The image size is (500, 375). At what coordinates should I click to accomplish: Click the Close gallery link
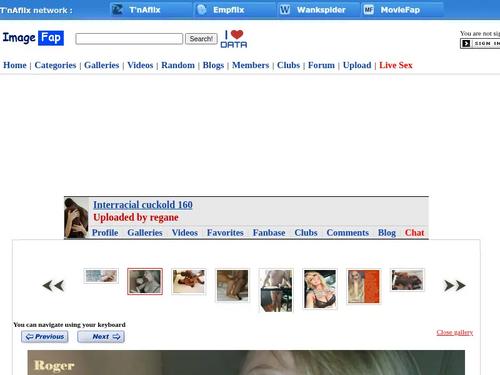tap(455, 332)
